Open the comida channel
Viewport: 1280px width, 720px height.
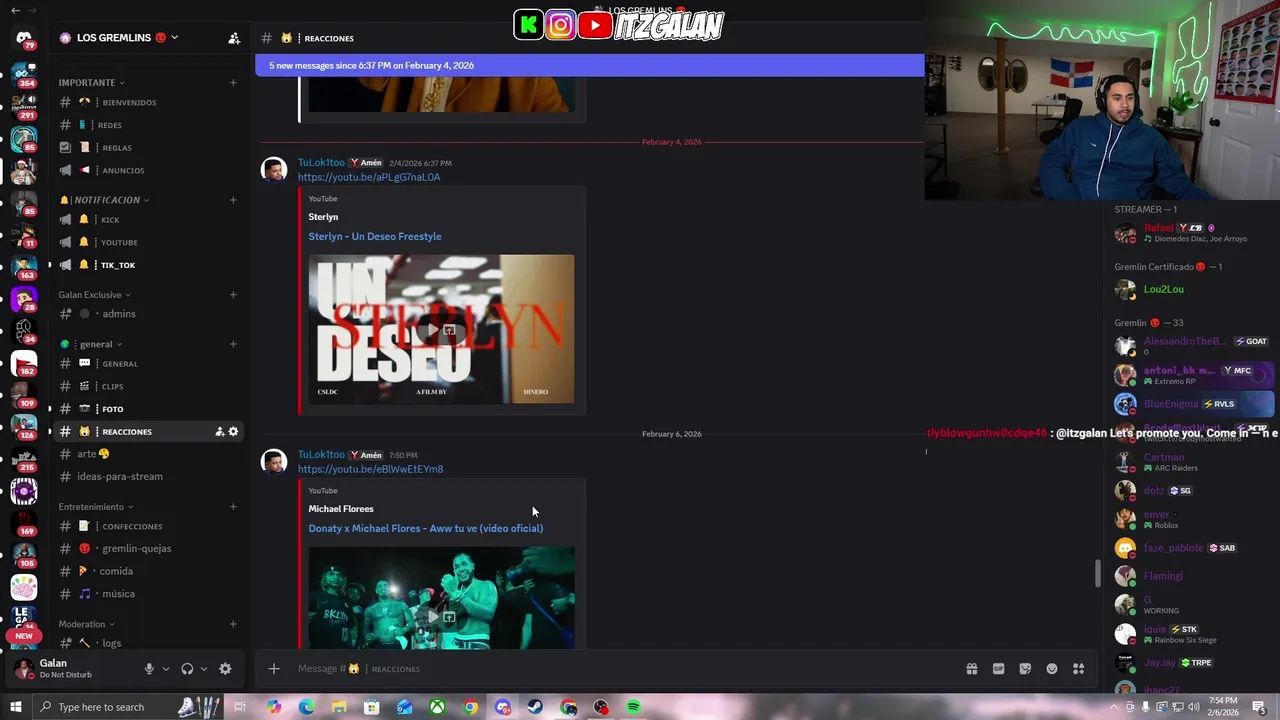[x=116, y=571]
